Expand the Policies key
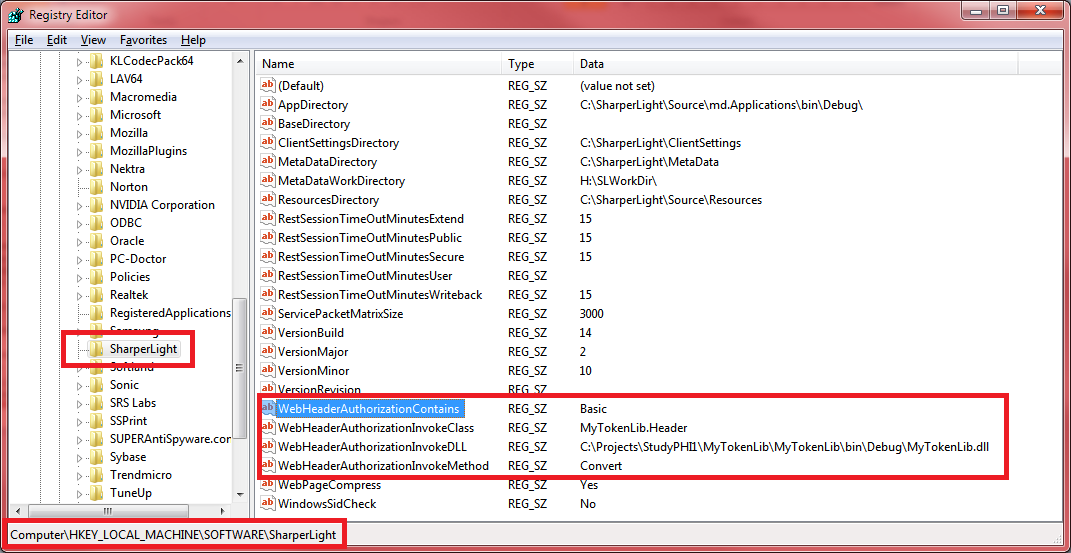1071x553 pixels. pos(79,277)
